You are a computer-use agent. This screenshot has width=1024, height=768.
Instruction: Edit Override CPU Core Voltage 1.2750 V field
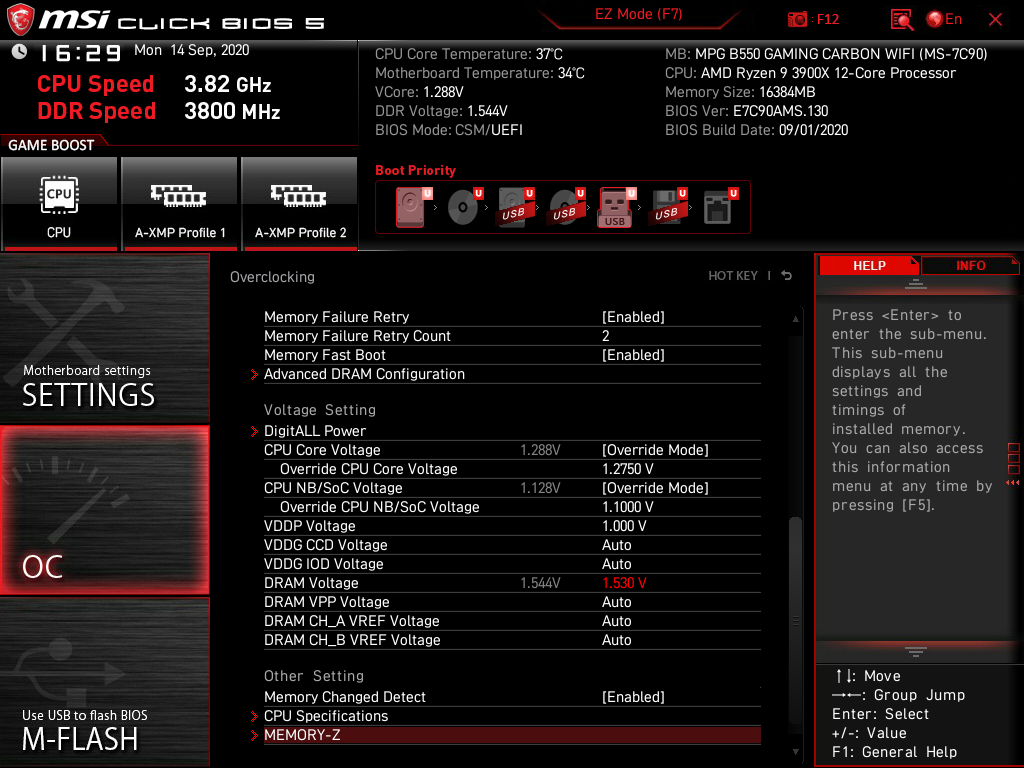[x=628, y=469]
